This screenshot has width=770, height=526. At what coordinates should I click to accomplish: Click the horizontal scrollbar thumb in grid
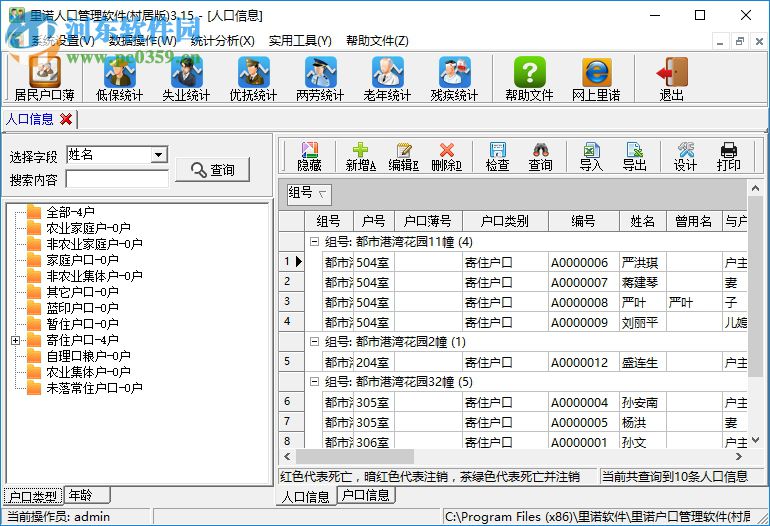coord(355,456)
